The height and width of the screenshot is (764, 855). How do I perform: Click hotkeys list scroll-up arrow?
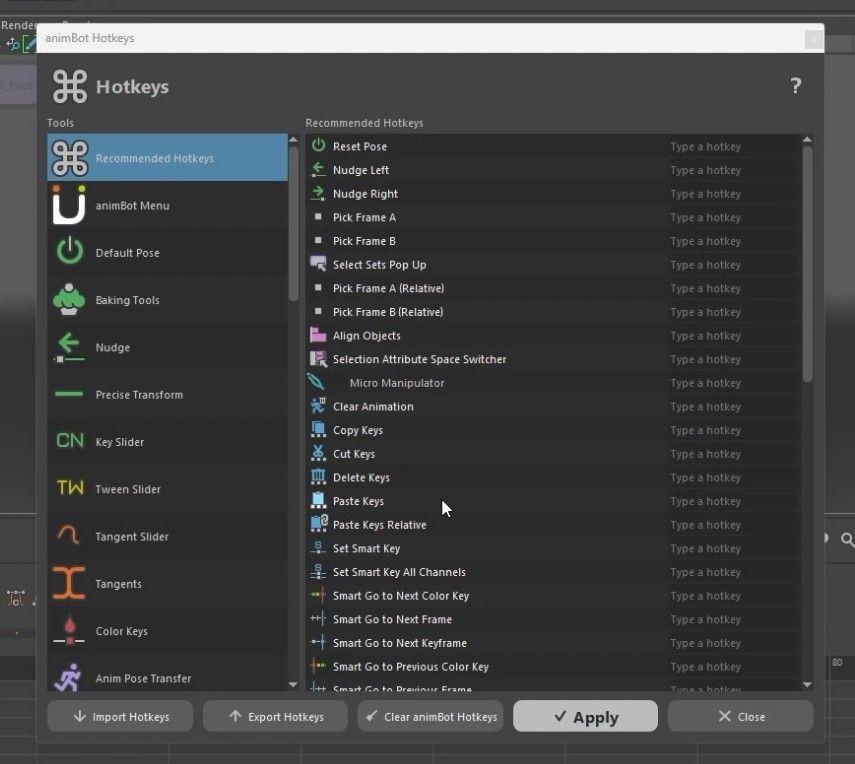pyautogui.click(x=807, y=140)
